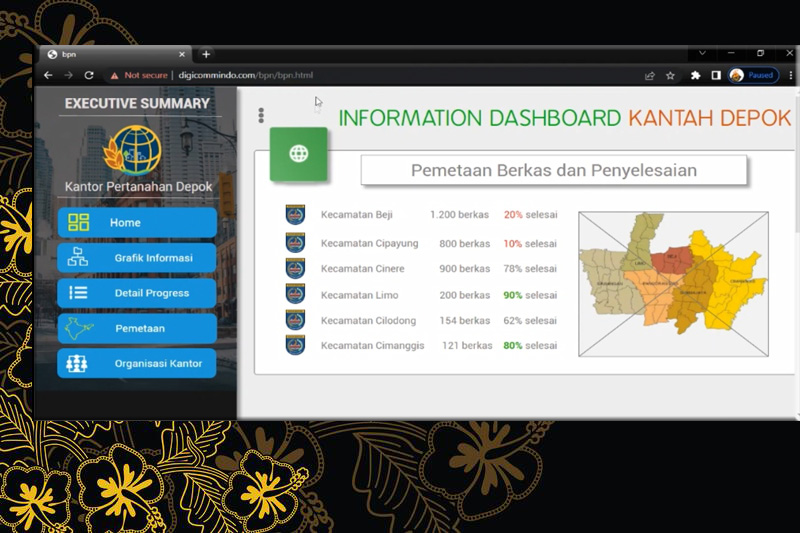Expand the tab search chevron
The width and height of the screenshot is (800, 533).
pyautogui.click(x=702, y=53)
